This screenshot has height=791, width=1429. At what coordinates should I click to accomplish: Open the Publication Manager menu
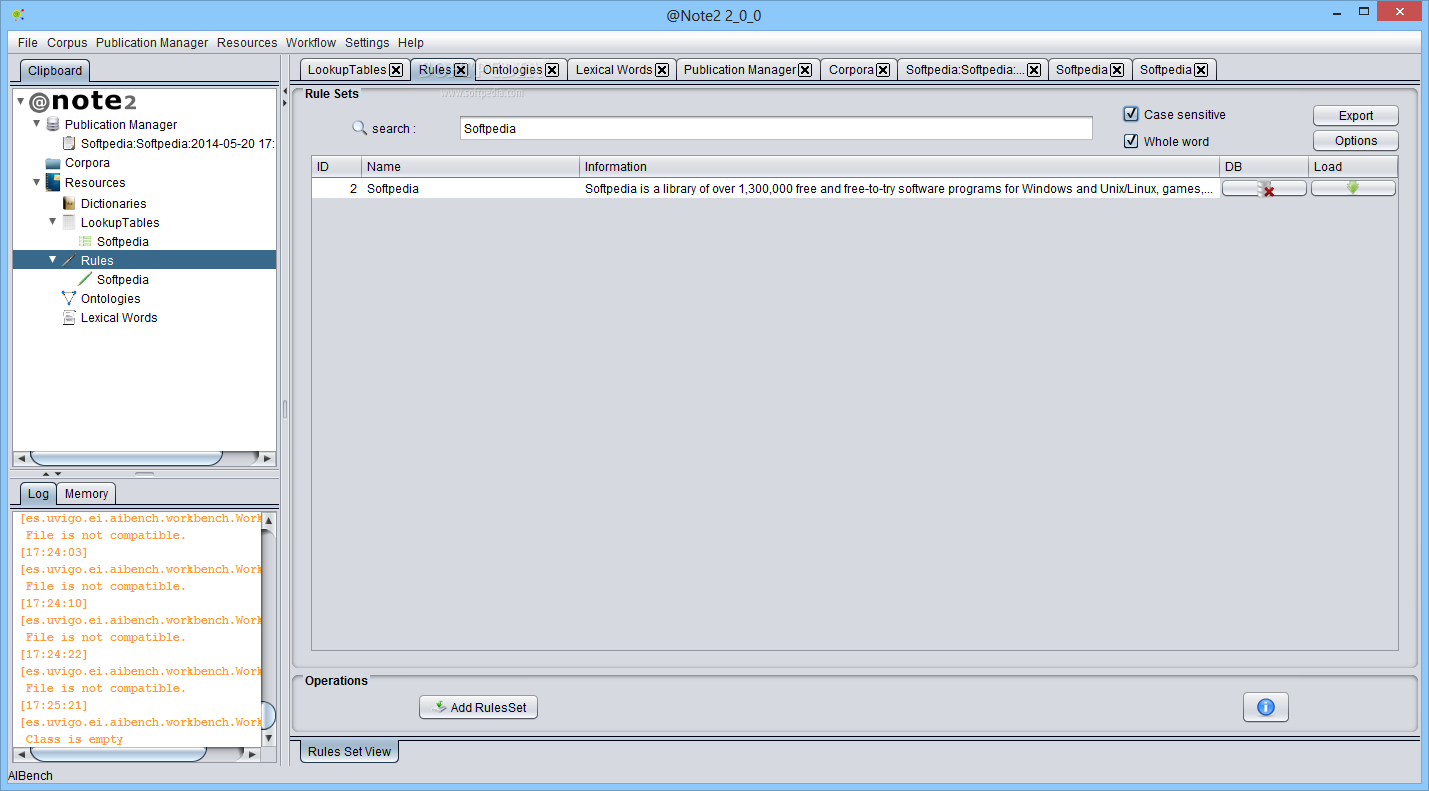pyautogui.click(x=152, y=43)
